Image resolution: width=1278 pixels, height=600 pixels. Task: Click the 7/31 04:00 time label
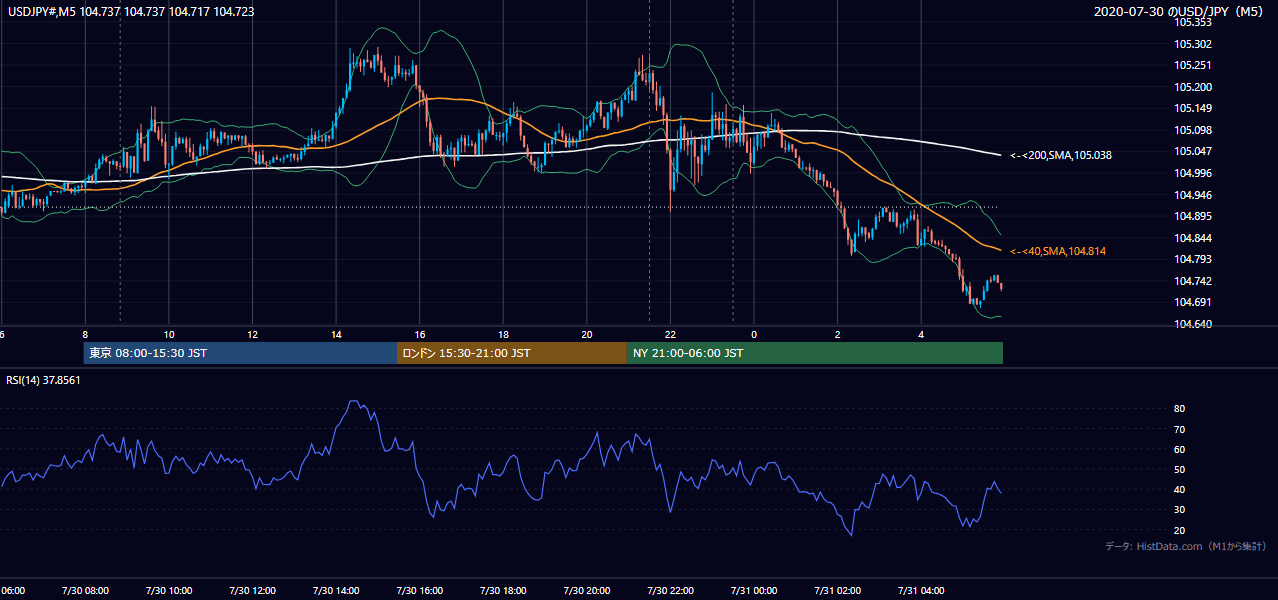click(x=921, y=590)
